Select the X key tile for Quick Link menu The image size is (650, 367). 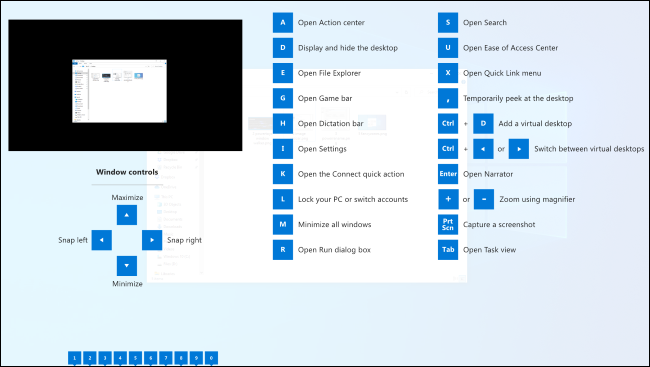pos(448,73)
